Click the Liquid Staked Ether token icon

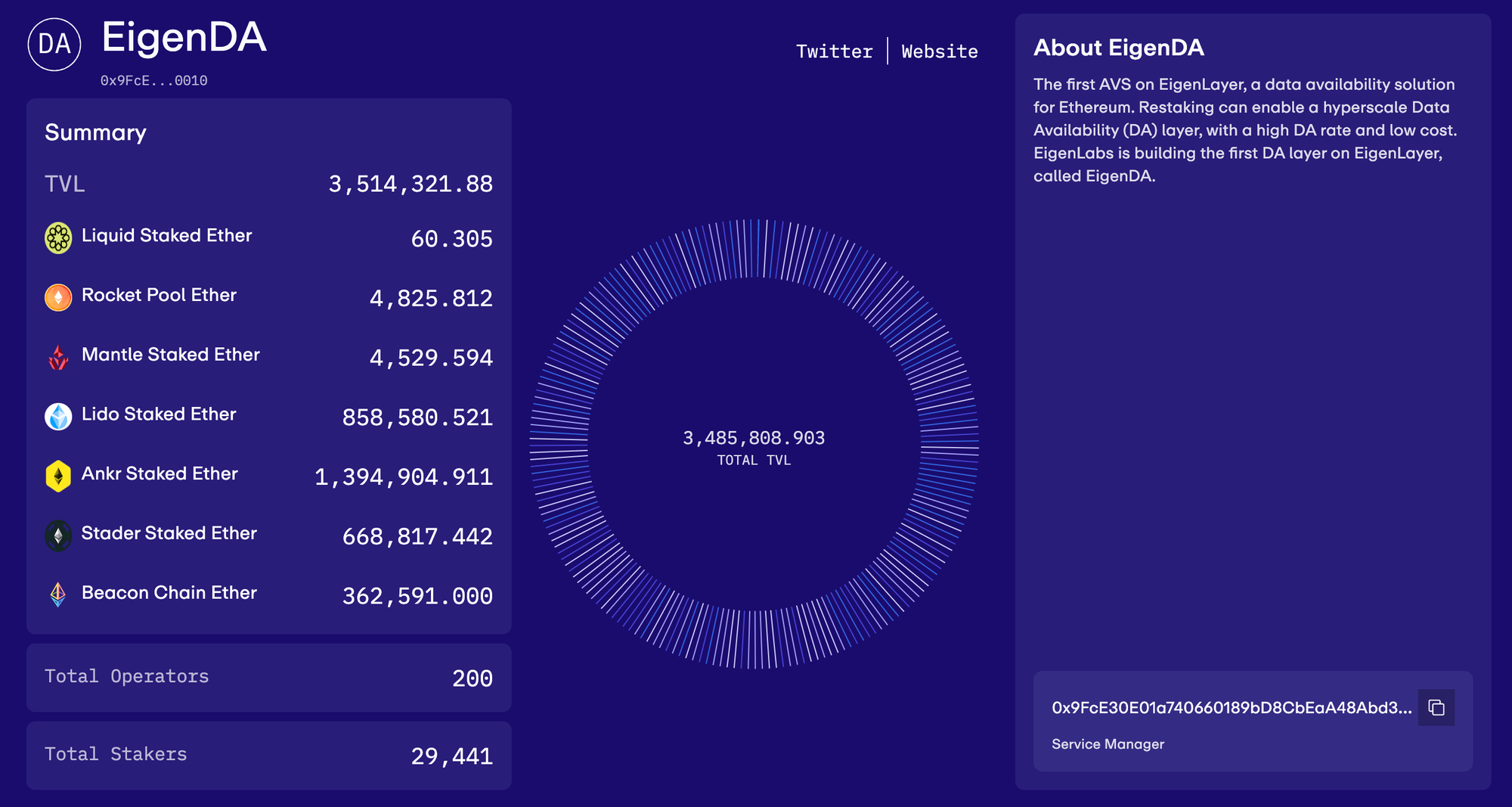coord(58,238)
